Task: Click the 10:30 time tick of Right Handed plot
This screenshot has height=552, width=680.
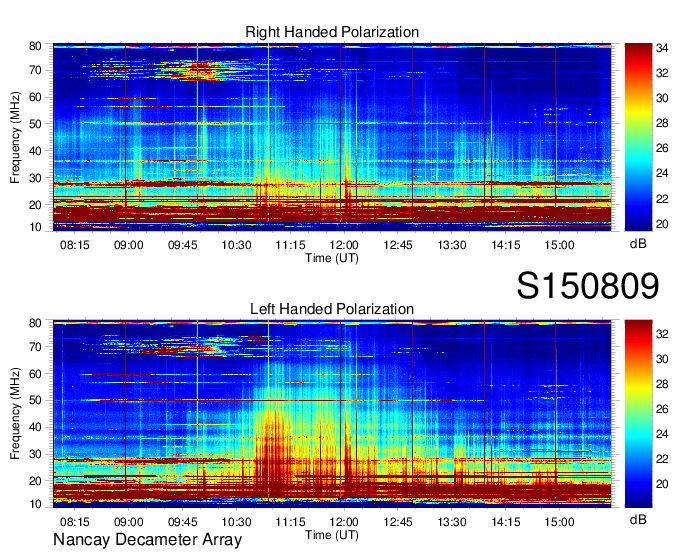Action: click(x=236, y=245)
